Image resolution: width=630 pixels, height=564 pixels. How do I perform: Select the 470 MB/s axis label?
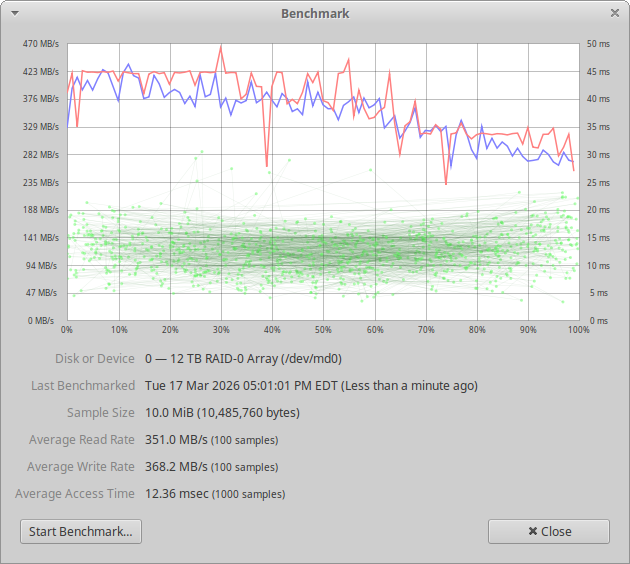[41, 44]
